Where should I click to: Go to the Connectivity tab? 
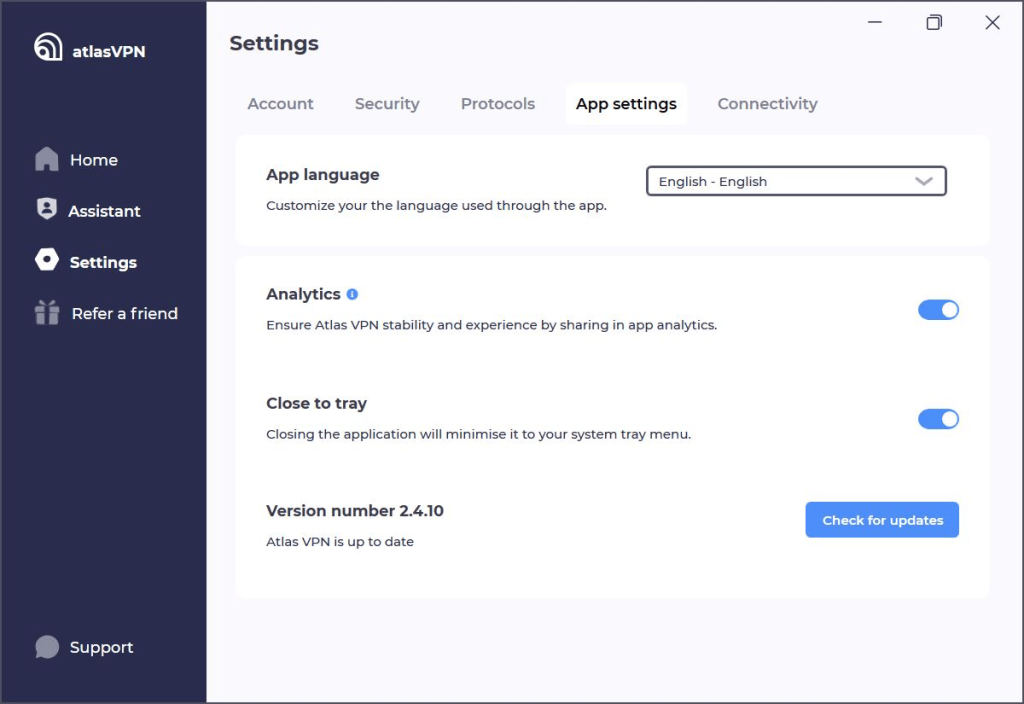point(767,104)
